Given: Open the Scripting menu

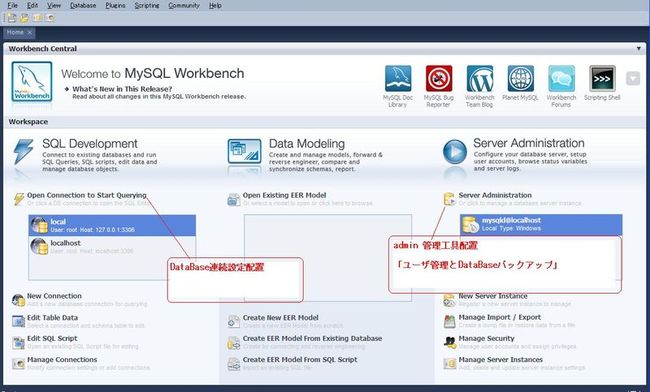Looking at the screenshot, I should point(147,5).
